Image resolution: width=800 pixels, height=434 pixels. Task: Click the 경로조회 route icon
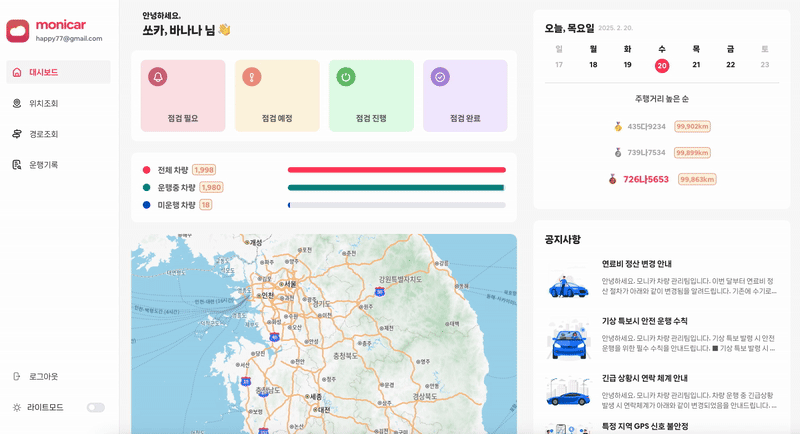pos(17,134)
